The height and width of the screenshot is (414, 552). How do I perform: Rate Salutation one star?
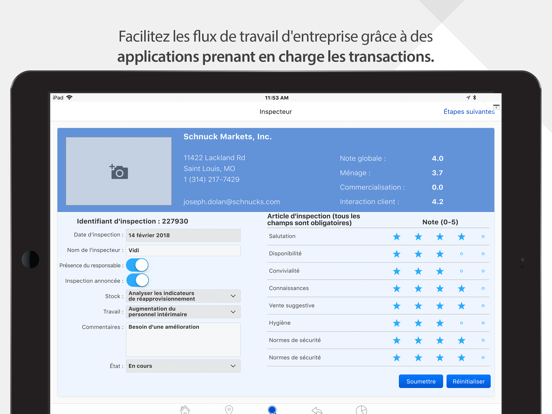[397, 237]
